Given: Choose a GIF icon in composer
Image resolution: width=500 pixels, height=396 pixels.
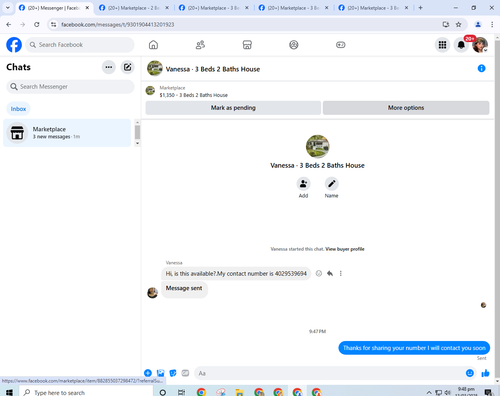Looking at the screenshot, I should [185, 373].
